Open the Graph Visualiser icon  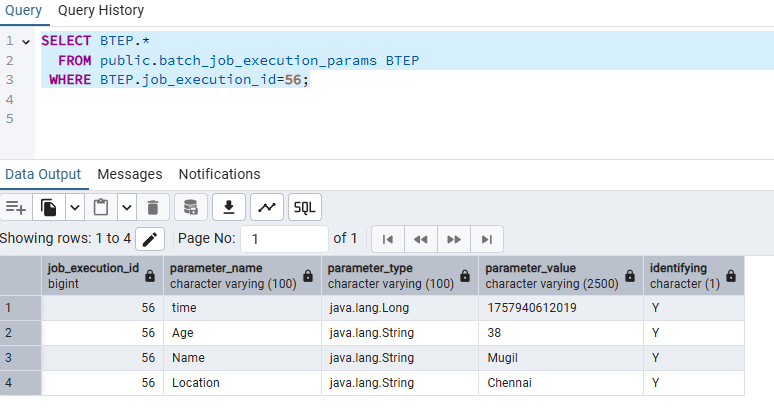(x=266, y=207)
